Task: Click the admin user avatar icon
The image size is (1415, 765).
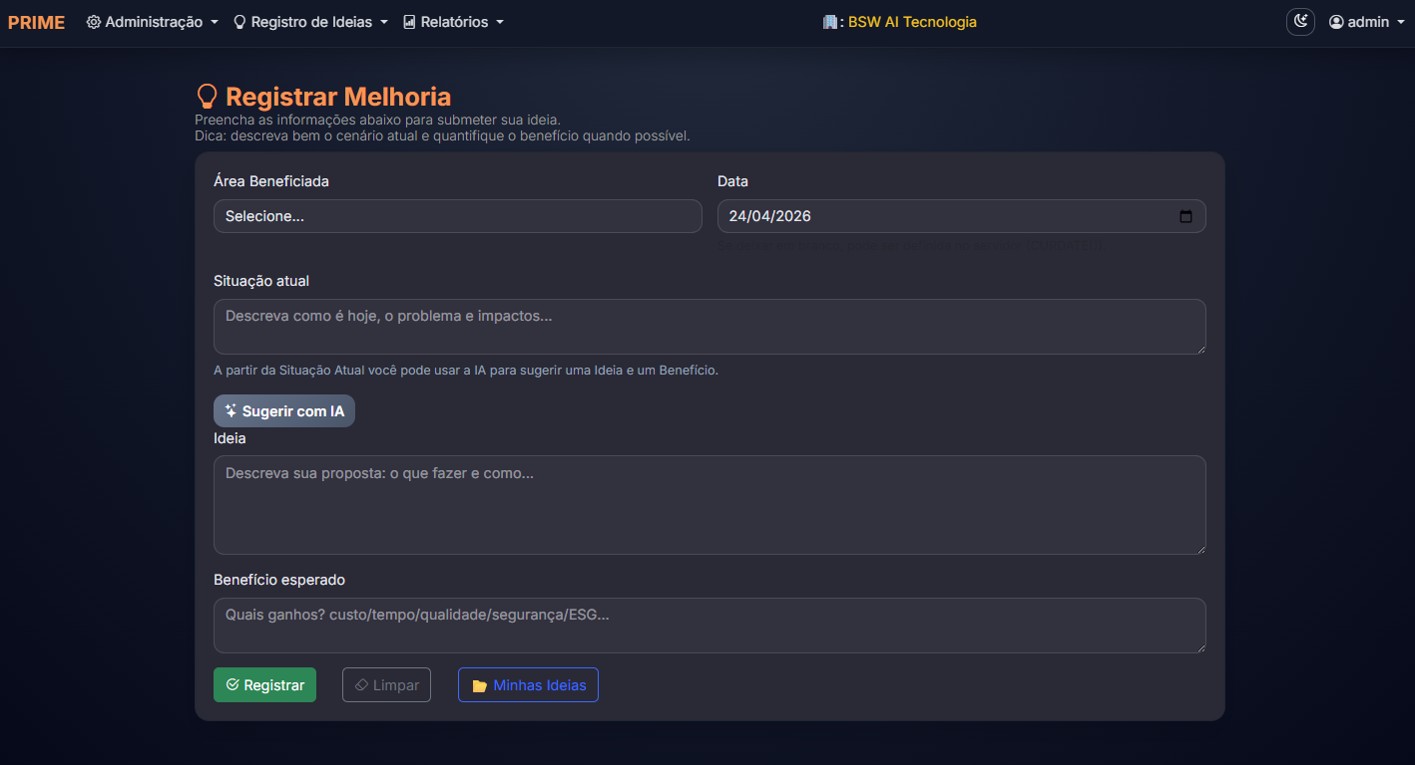Action: click(1336, 22)
